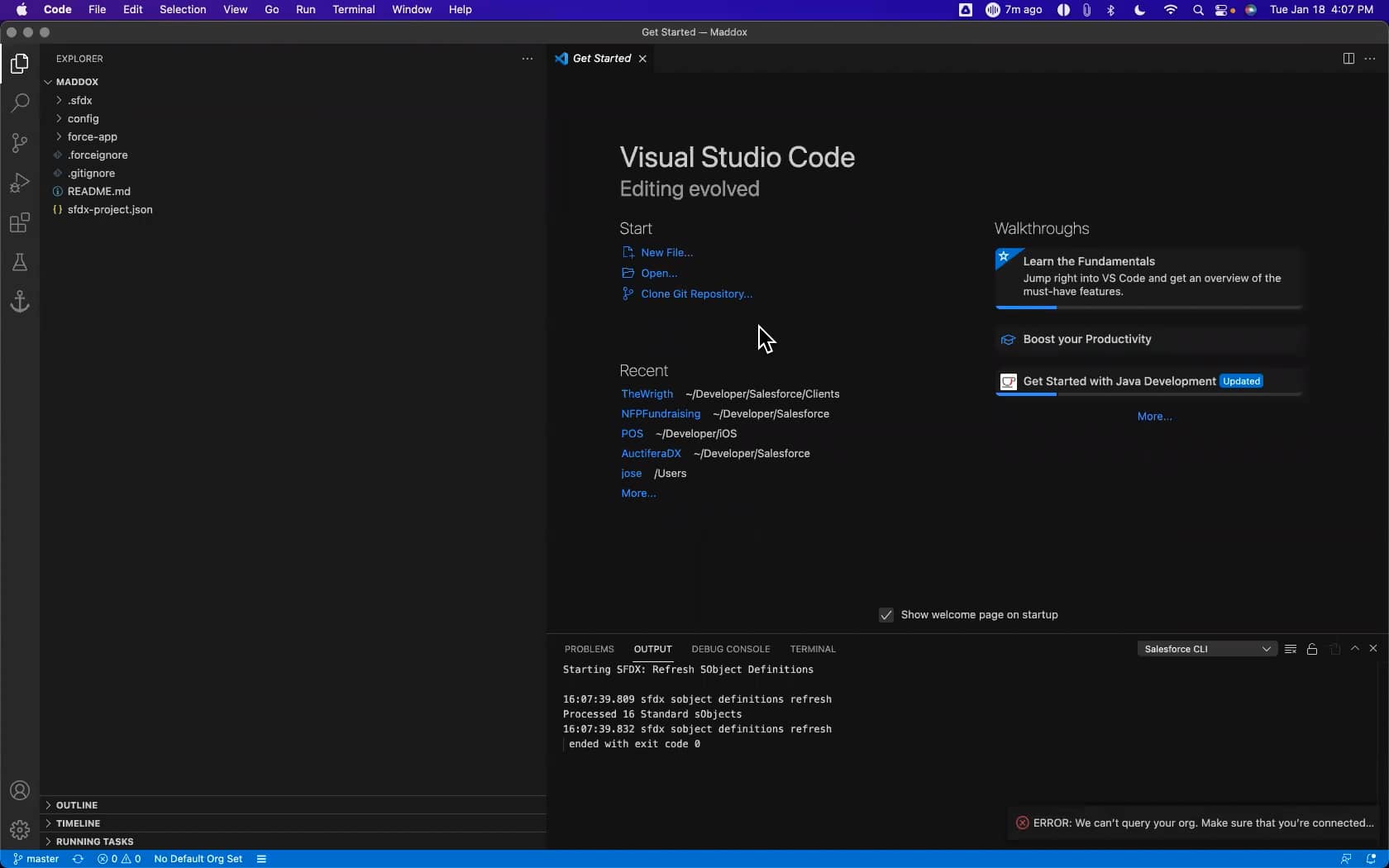Open the Salesforce CLI output channel dropdown

(1207, 648)
